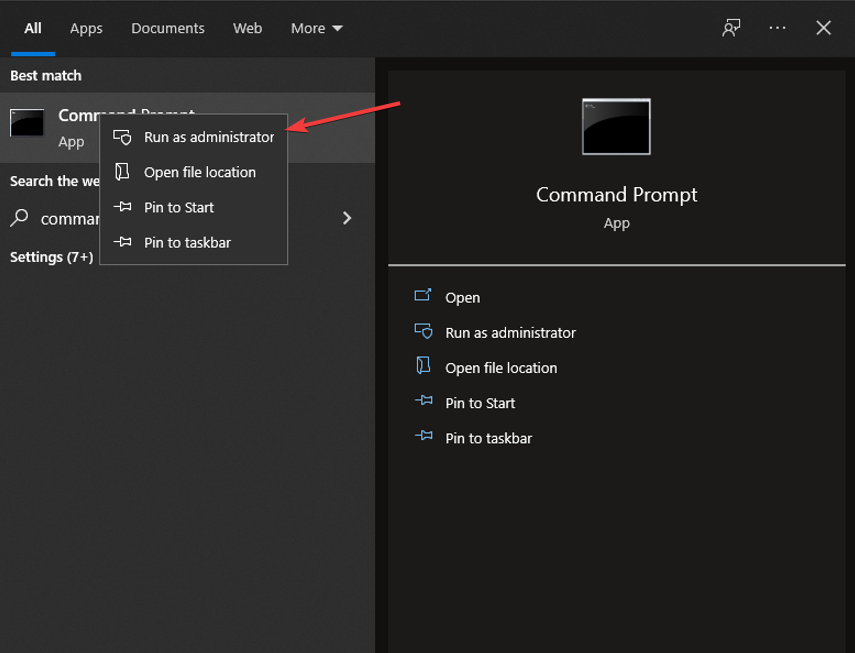Image resolution: width=855 pixels, height=653 pixels.
Task: Expand Settings results with 7+ matches
Action: click(52, 257)
